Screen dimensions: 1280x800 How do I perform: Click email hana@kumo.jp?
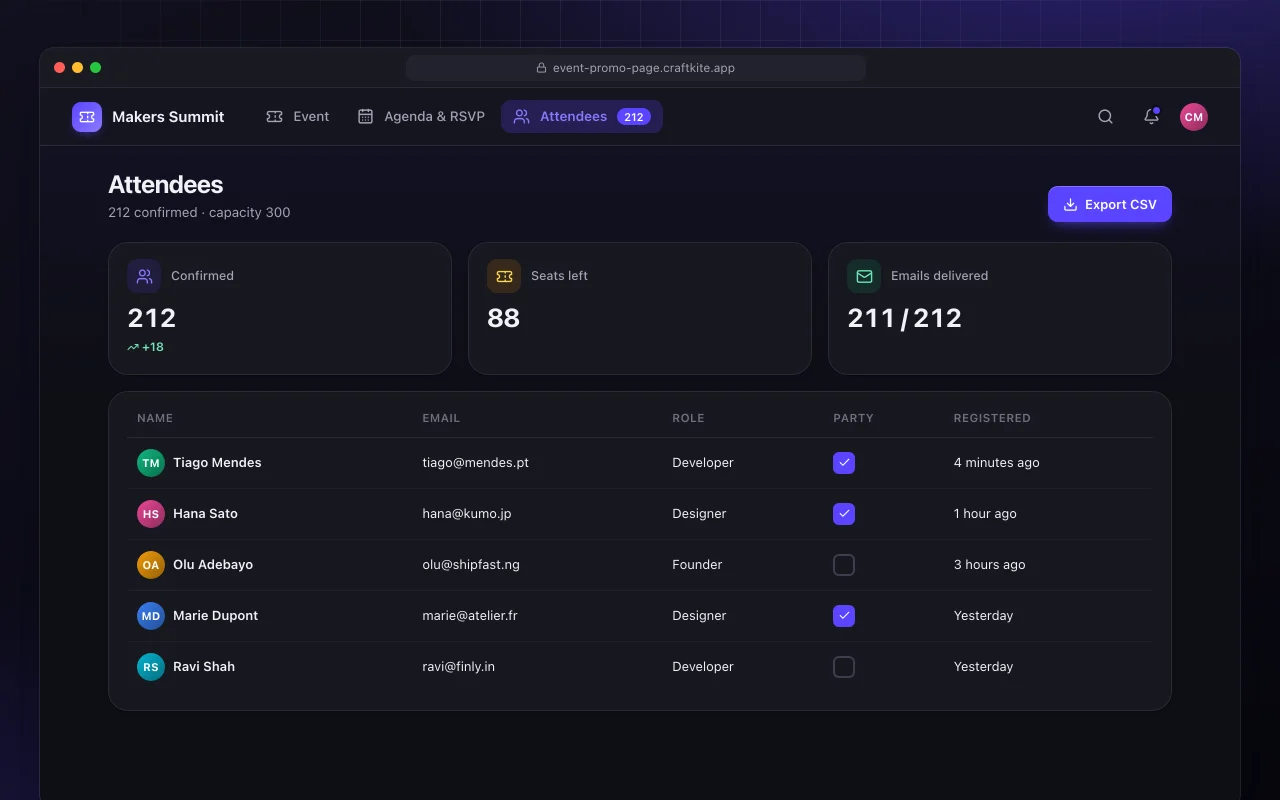tap(467, 514)
